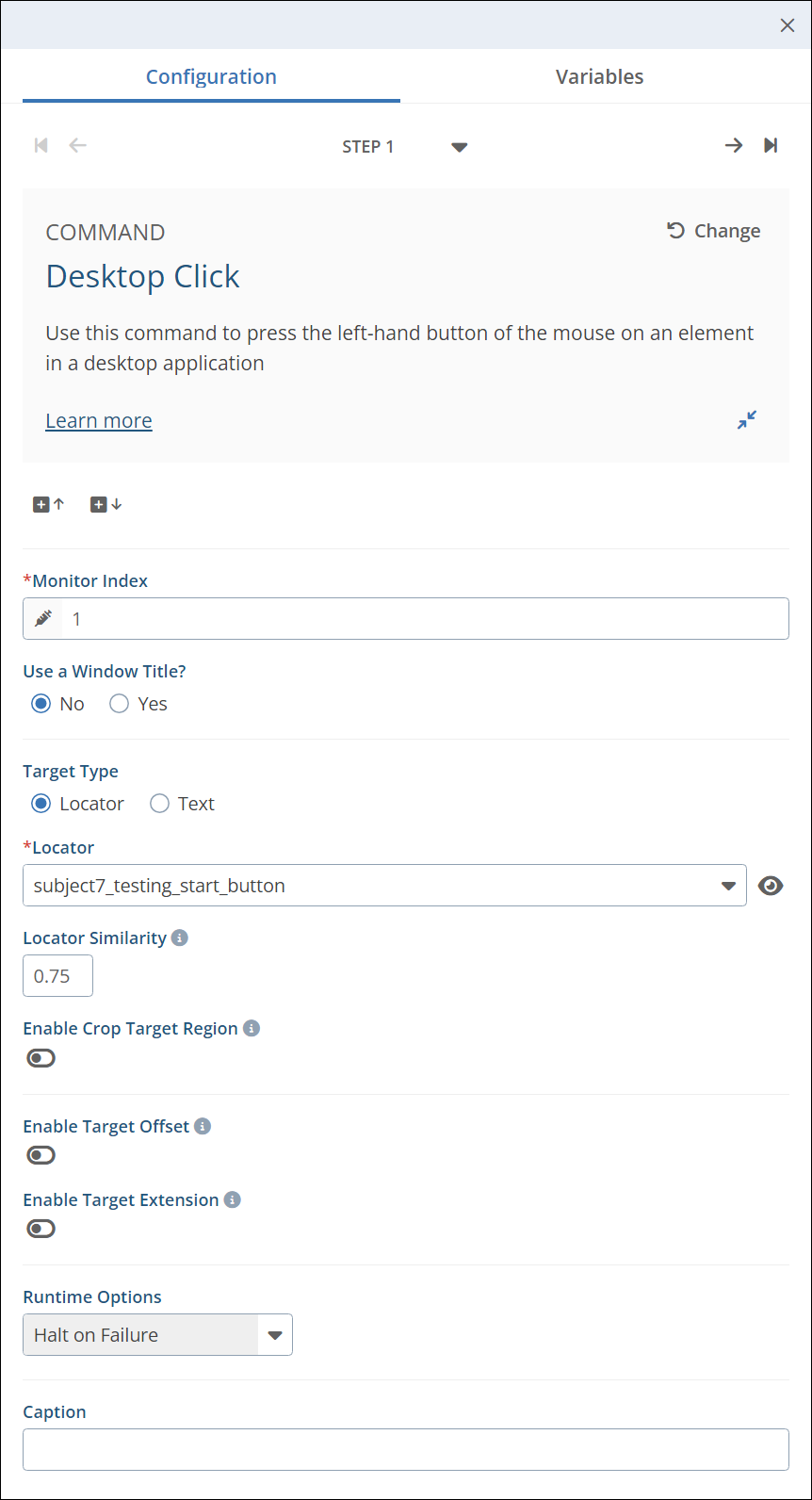This screenshot has width=812, height=1500.
Task: Select Yes for Use a Window Title
Action: (x=120, y=704)
